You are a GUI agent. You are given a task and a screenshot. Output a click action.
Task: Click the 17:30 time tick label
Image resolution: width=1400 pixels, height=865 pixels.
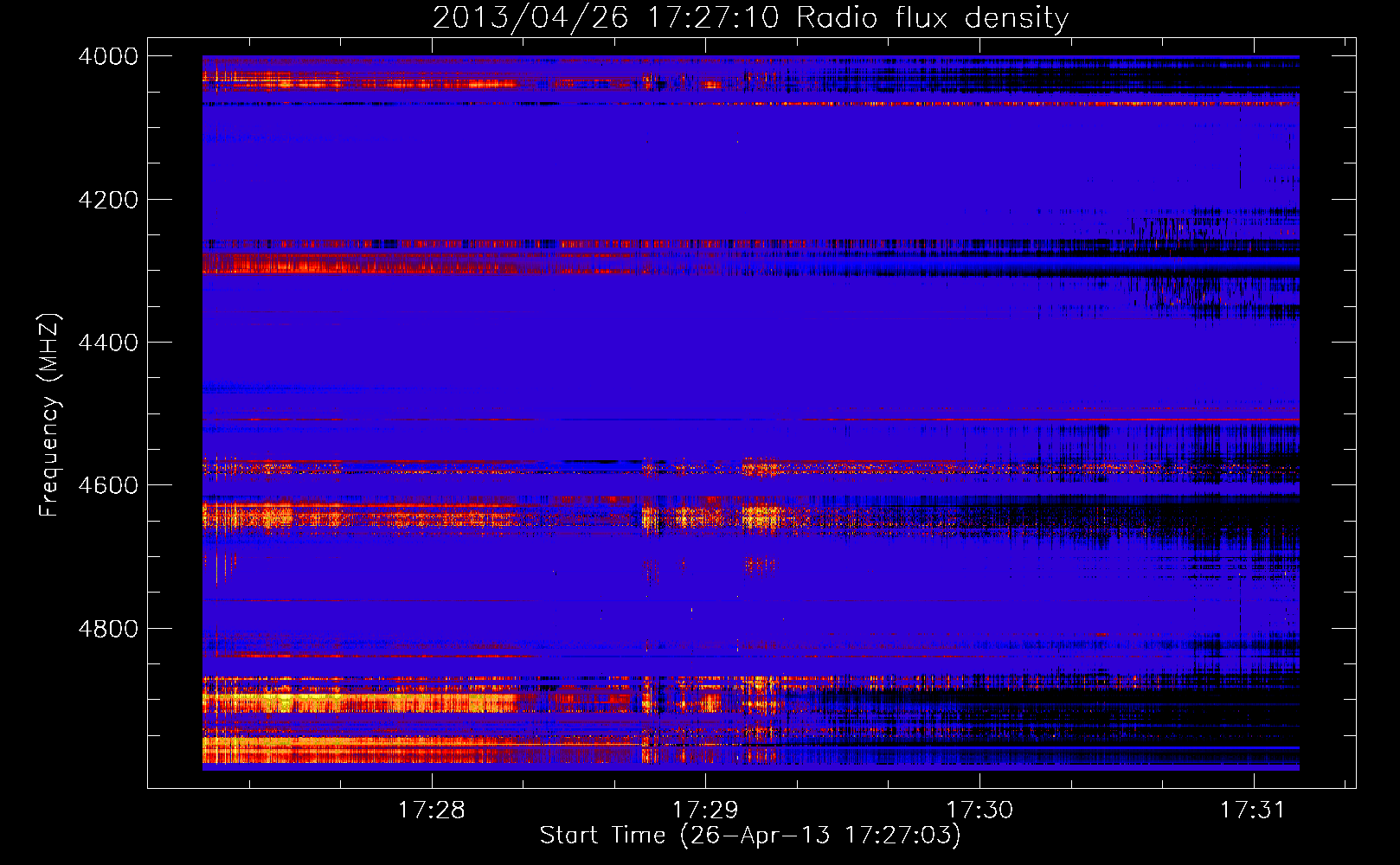click(x=979, y=811)
